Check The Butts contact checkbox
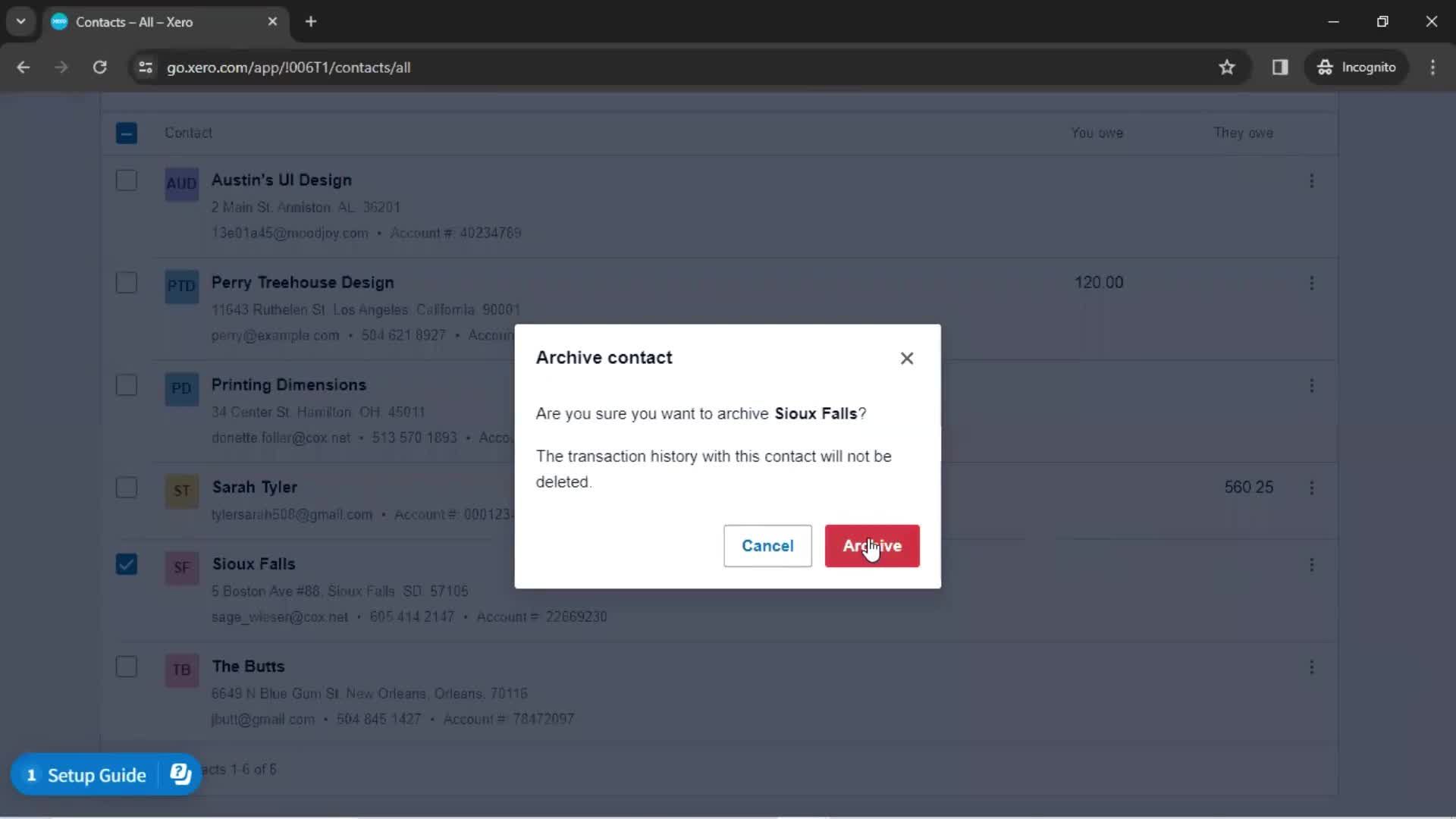Screen dimensions: 1456x819 [x=127, y=667]
